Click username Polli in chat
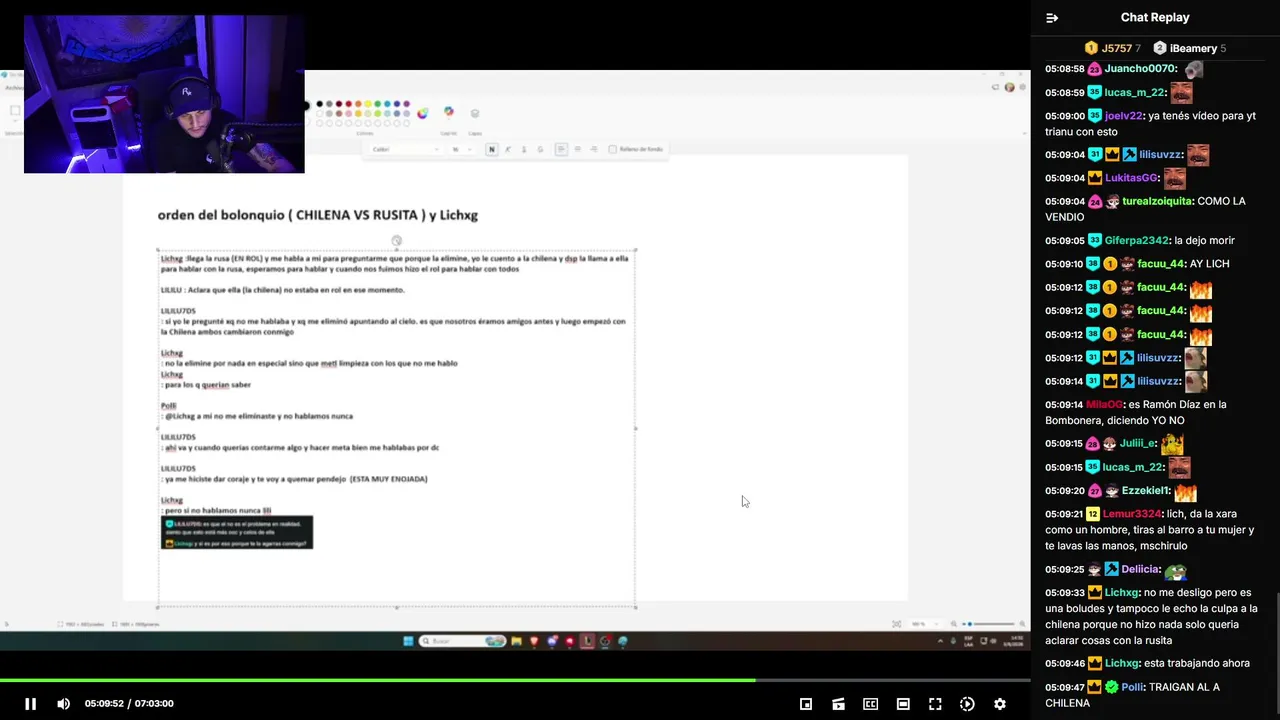 (x=1132, y=687)
